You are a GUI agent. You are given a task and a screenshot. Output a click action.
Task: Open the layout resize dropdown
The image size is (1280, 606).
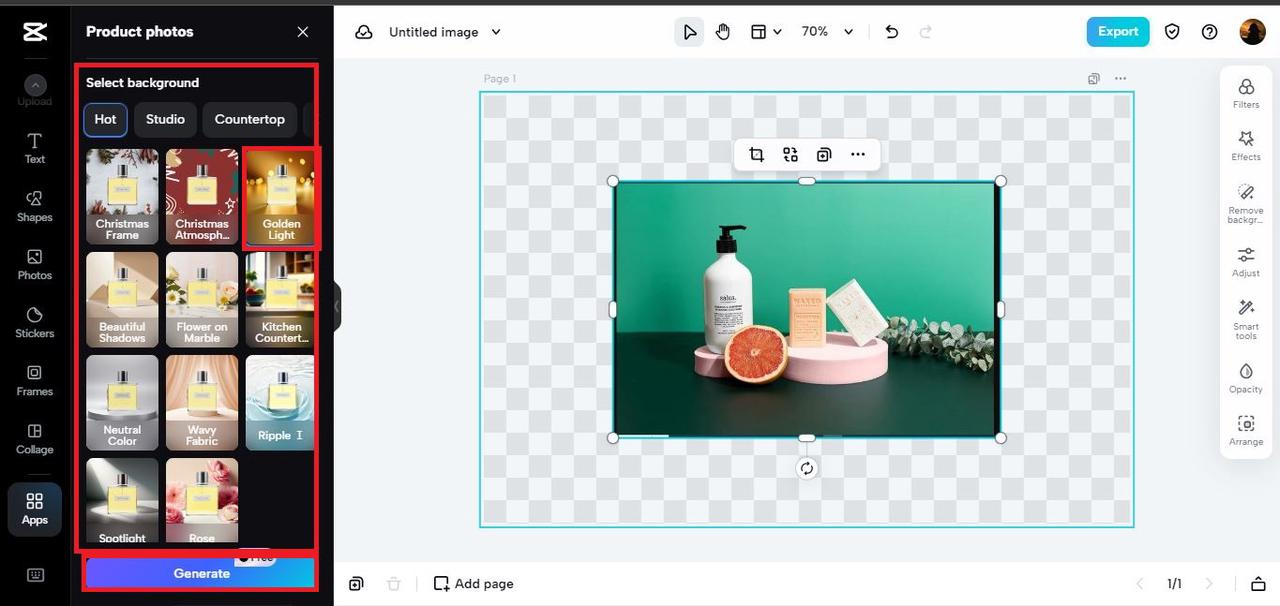[766, 32]
